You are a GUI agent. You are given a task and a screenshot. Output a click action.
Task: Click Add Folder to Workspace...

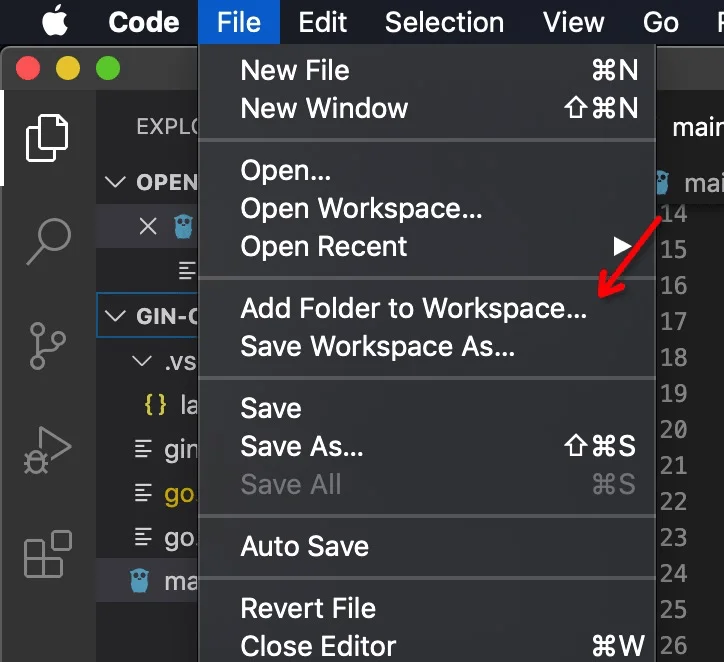click(x=427, y=308)
